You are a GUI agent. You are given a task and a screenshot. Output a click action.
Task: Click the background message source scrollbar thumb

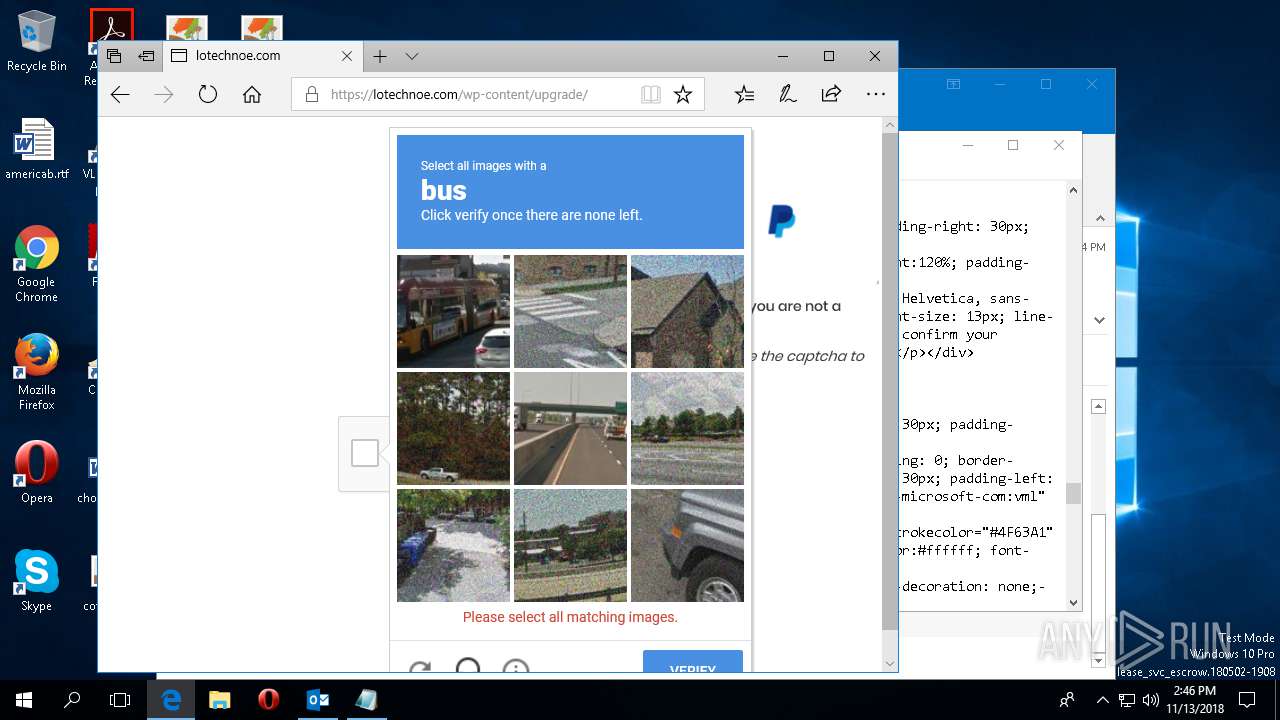point(1073,494)
